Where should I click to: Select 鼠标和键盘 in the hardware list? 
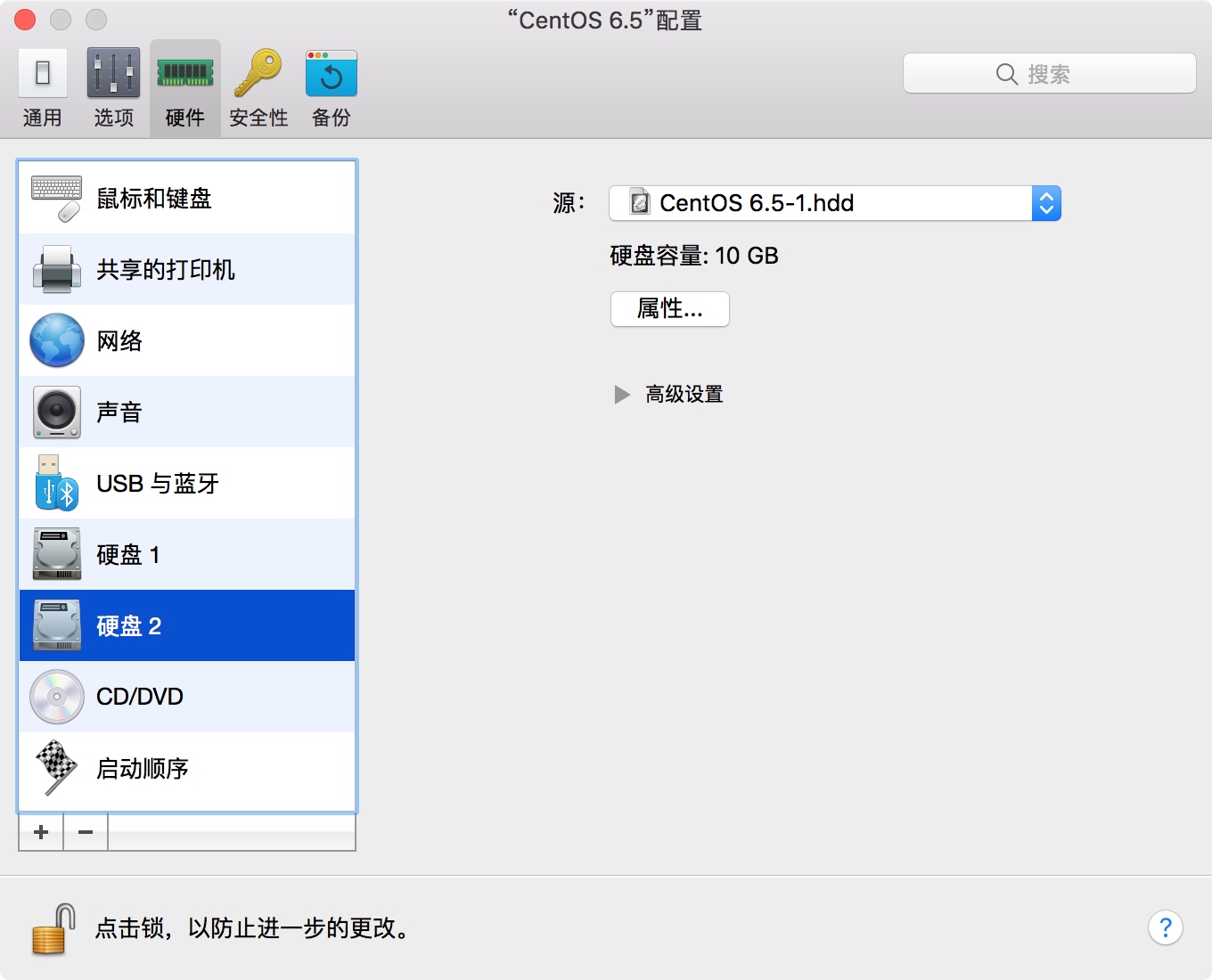coord(187,198)
